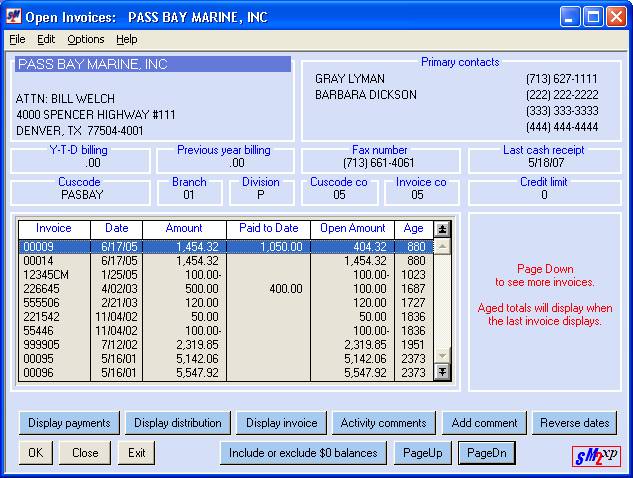Click the Cuscode field PASBAY
Viewport: 633px width, 478px height.
[81, 195]
